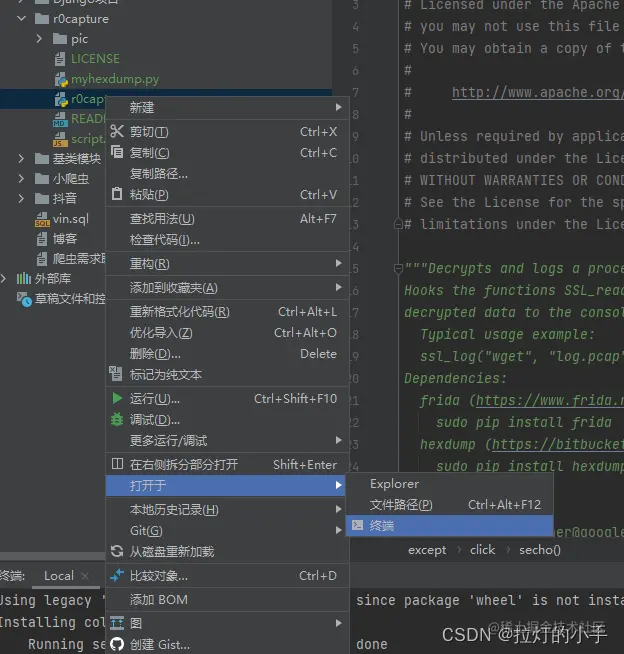Open the 本地历史记录(H) submenu
624x654 pixels.
click(227, 510)
